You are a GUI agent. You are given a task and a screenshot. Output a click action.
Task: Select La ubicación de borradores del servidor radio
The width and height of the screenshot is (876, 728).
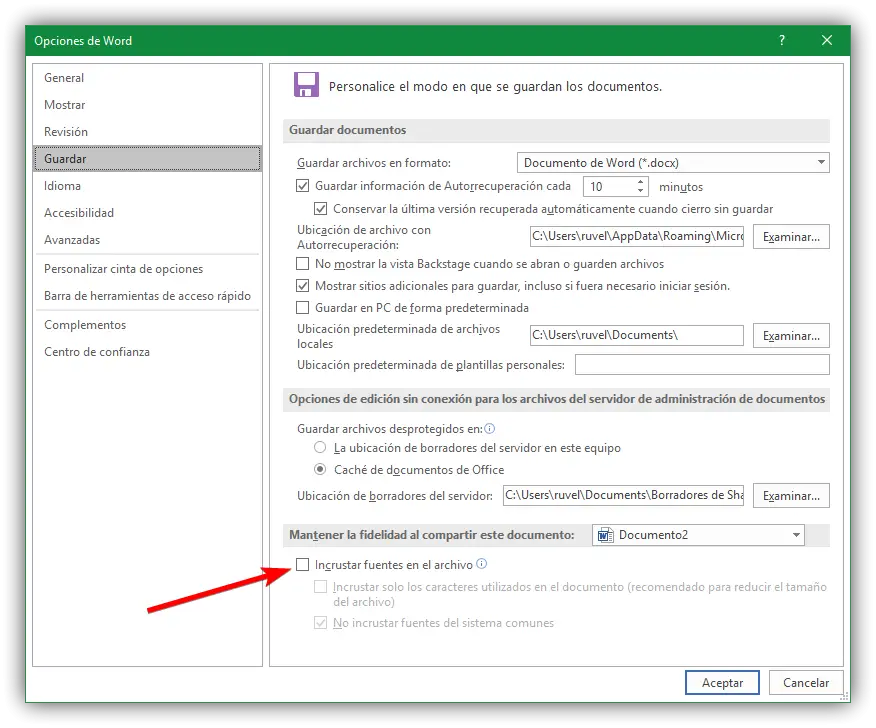(320, 447)
